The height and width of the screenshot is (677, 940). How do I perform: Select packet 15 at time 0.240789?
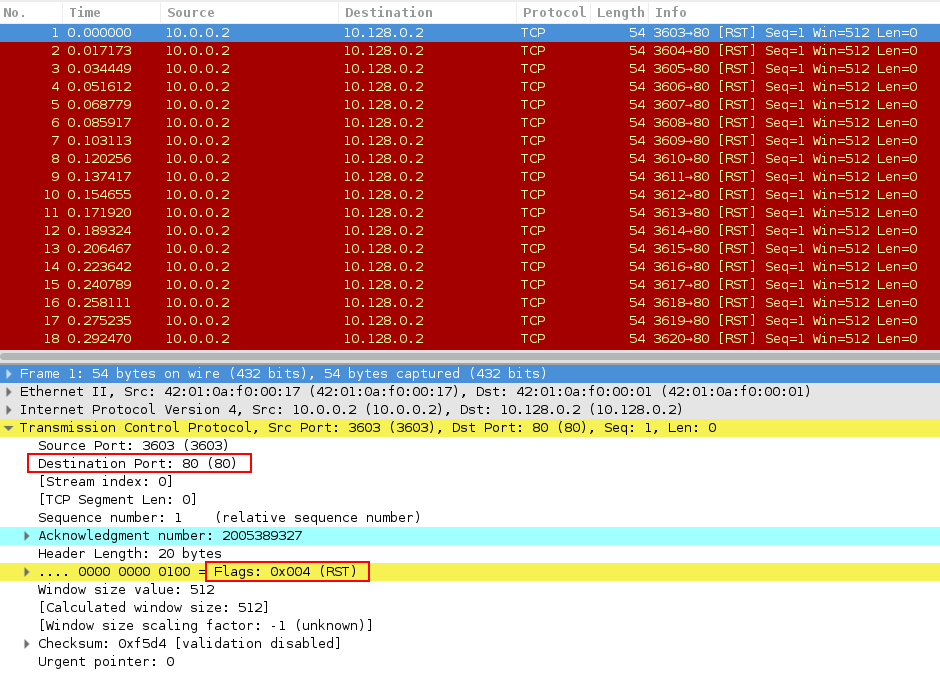click(470, 284)
